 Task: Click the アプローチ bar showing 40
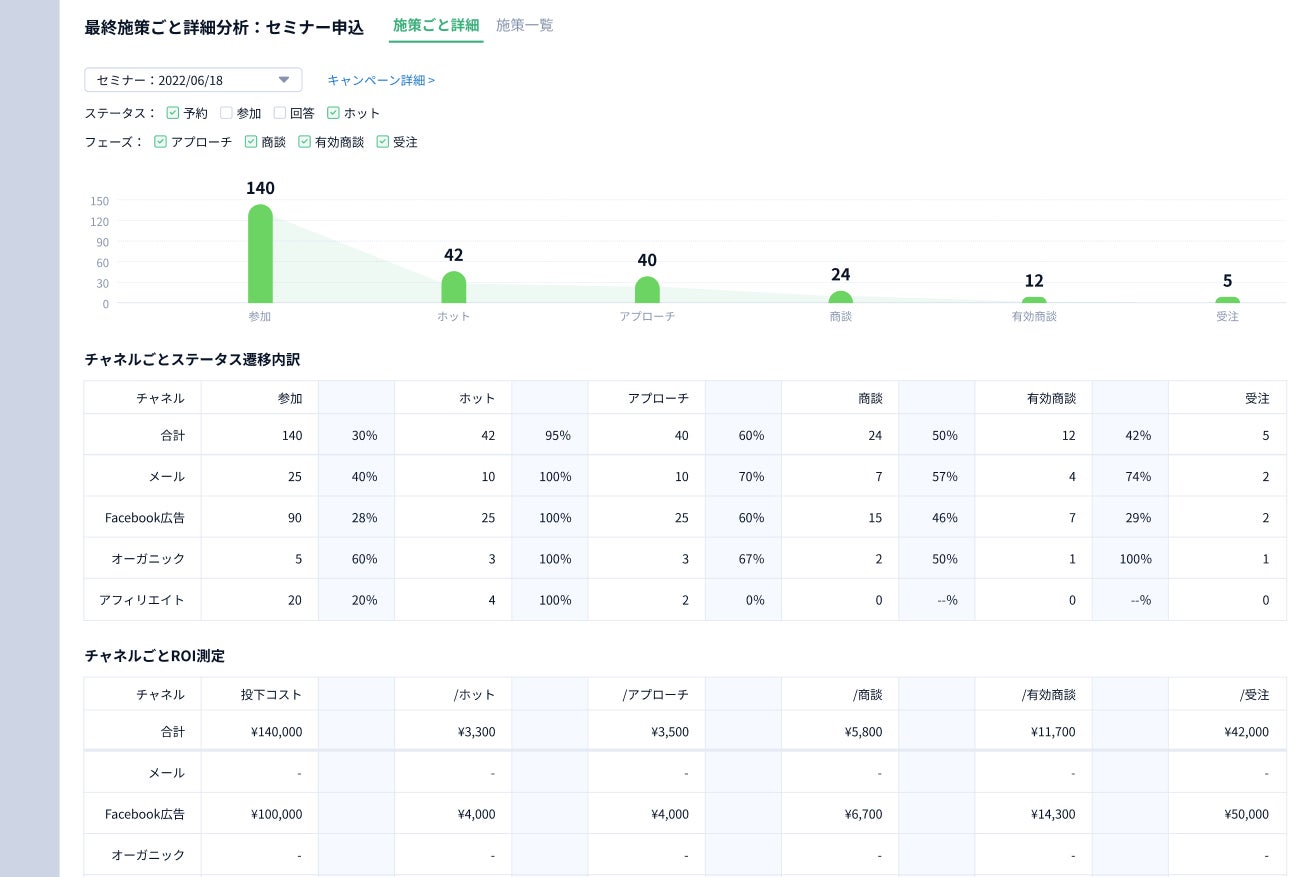coord(647,290)
